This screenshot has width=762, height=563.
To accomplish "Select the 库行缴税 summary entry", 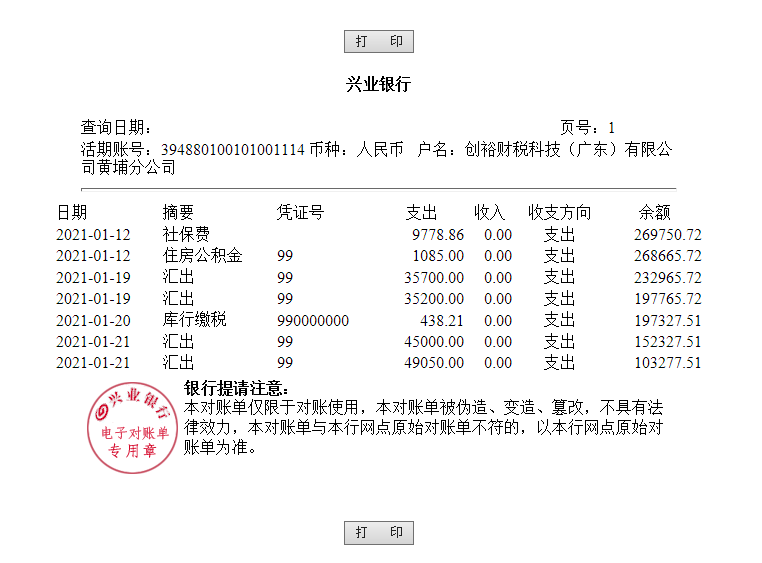I will click(194, 320).
